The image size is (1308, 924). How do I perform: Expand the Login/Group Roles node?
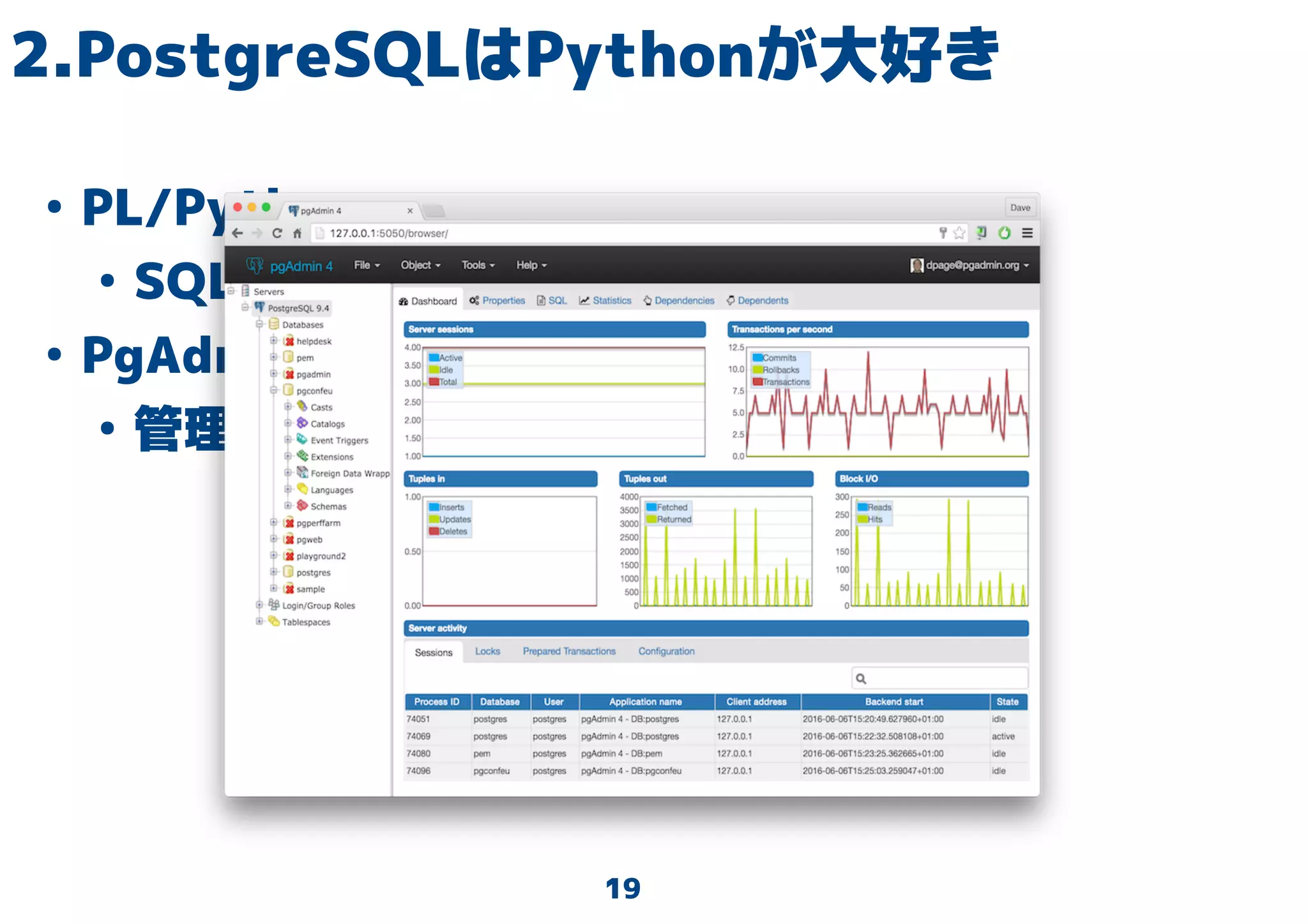pyautogui.click(x=259, y=605)
